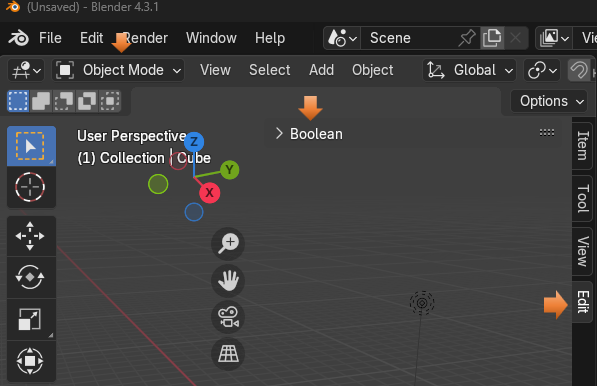Choose the Rotate tool
Screen dimensions: 597x386
tap(31, 277)
